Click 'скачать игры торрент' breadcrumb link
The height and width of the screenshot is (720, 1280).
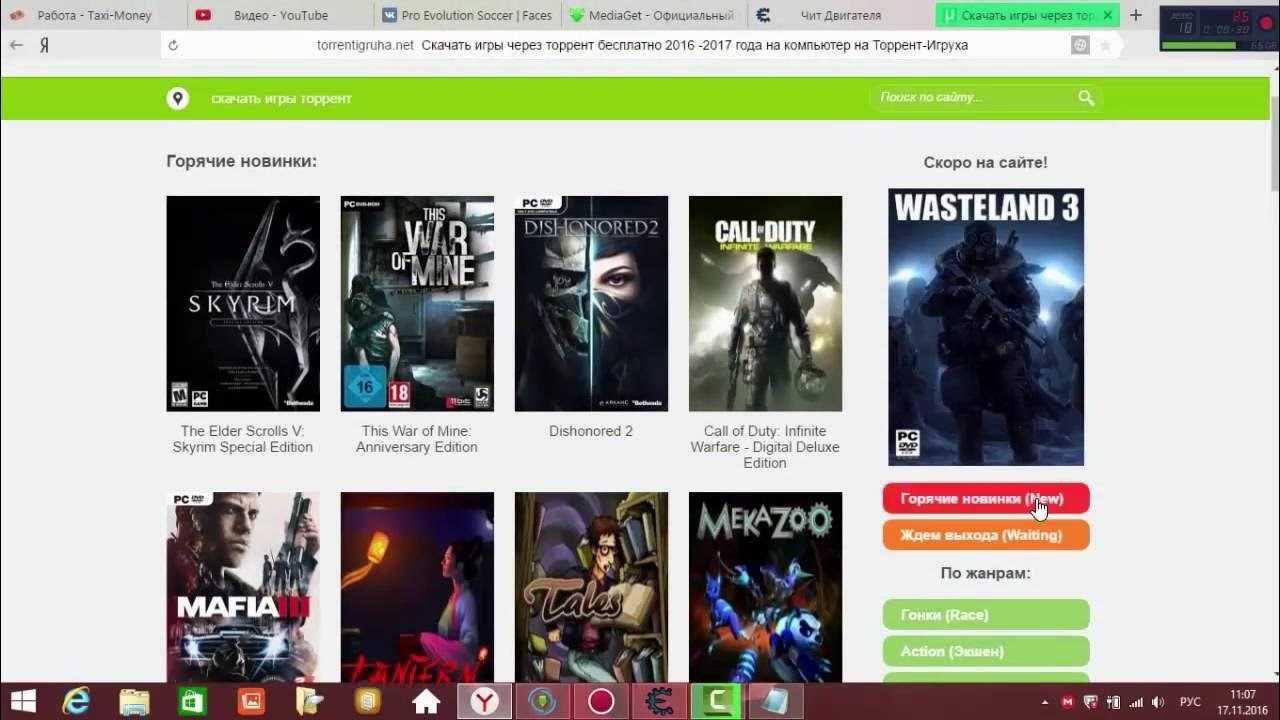(281, 98)
